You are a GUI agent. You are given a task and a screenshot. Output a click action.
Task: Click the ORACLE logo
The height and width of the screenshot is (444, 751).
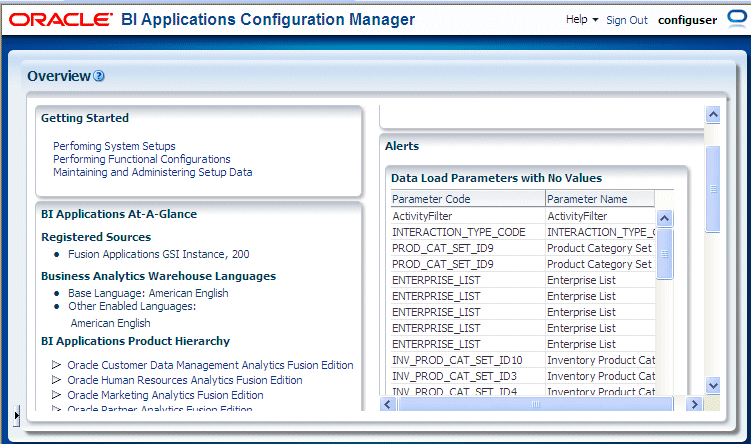tap(61, 20)
